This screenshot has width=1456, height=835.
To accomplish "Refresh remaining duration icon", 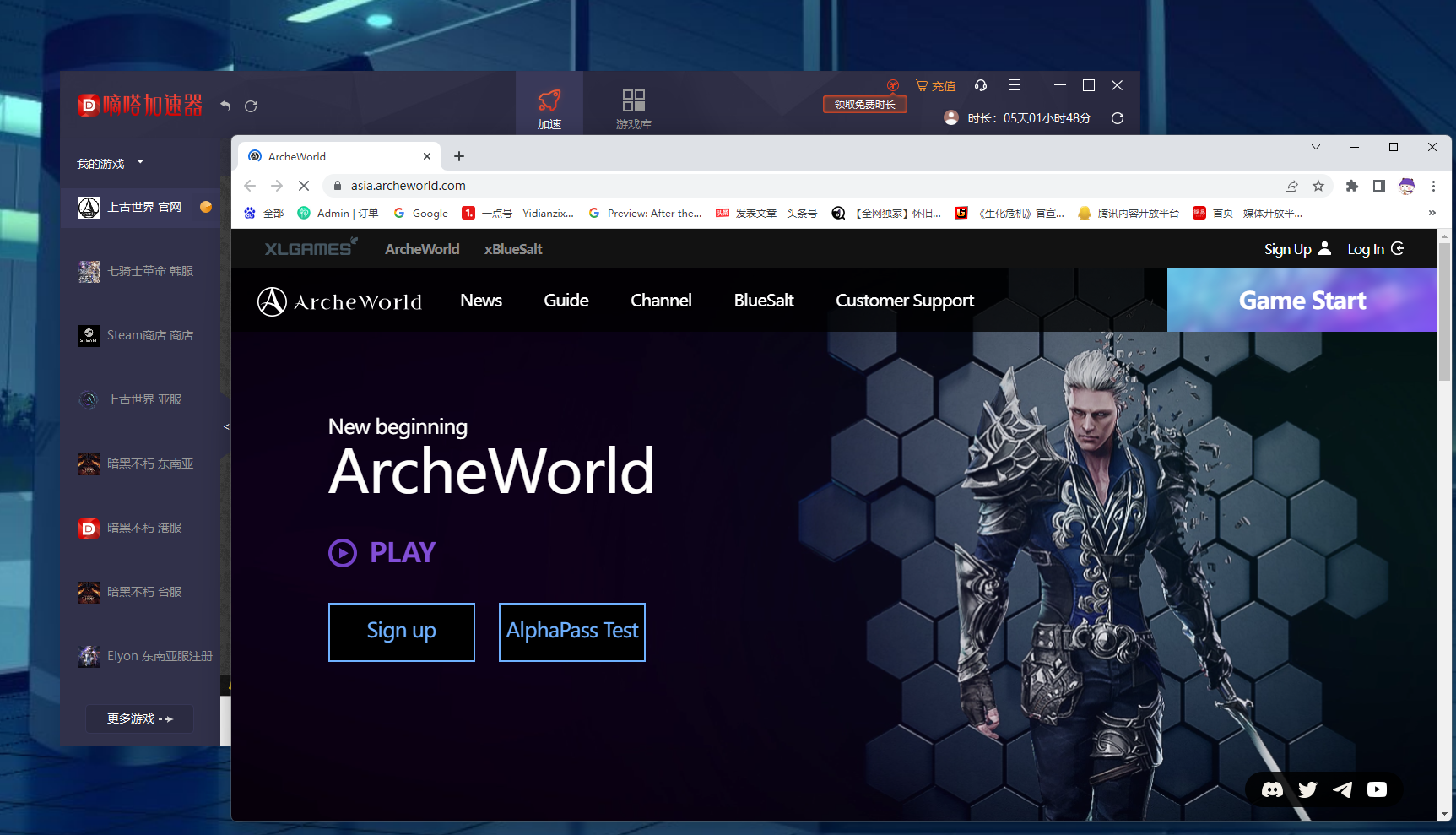I will tap(1118, 118).
